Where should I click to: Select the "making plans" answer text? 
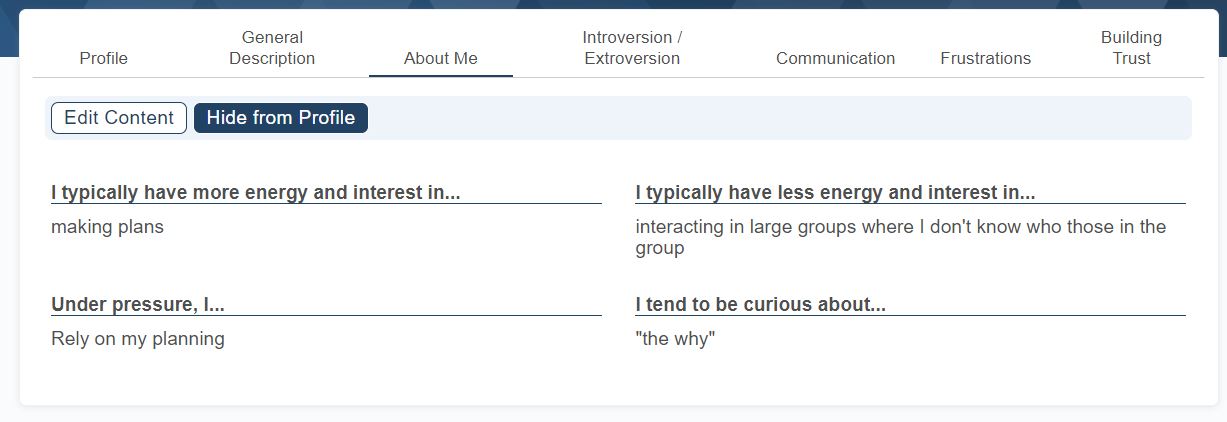(107, 227)
